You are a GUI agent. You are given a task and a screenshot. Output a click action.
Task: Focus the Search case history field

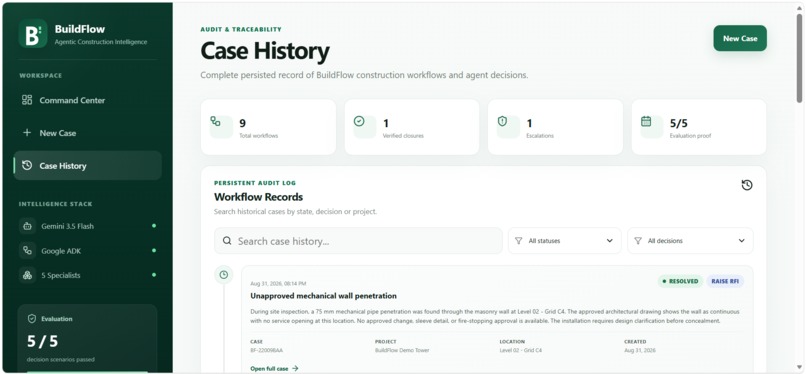point(358,241)
